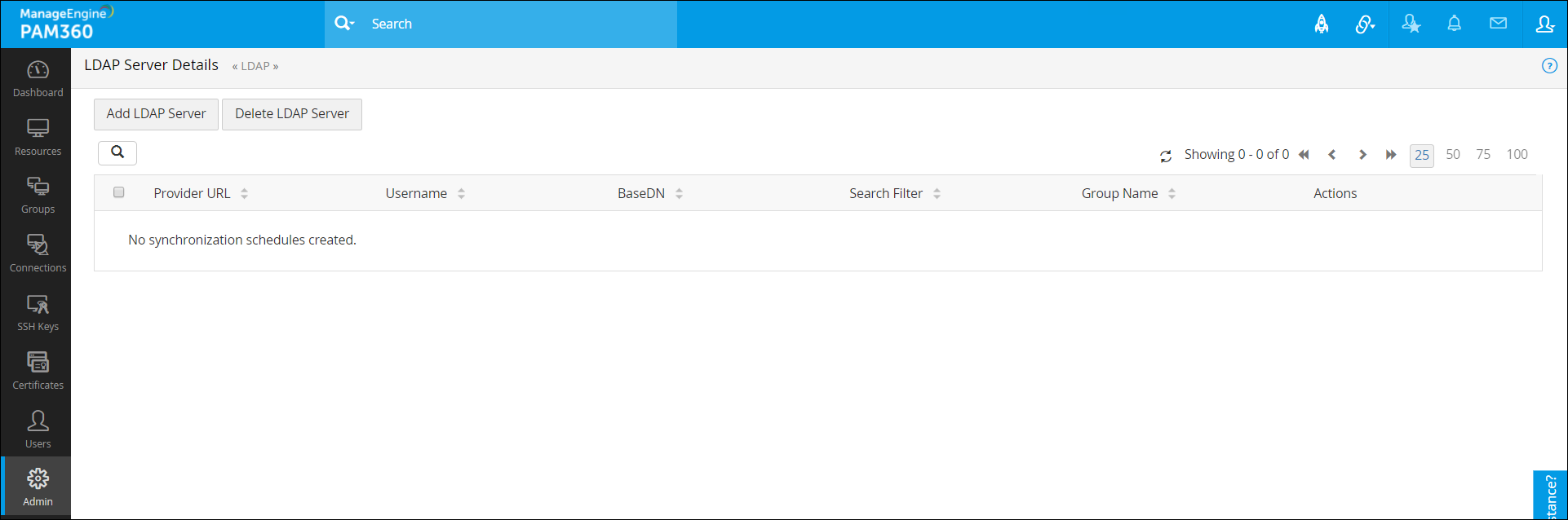Viewport: 1568px width, 520px height.
Task: Go to Resources in the sidebar
Action: tap(38, 138)
